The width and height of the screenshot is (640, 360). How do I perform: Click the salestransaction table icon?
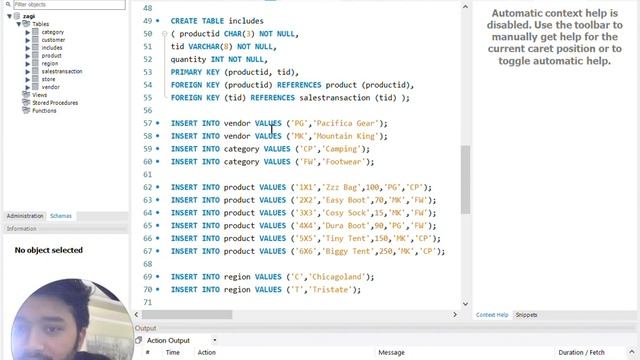pyautogui.click(x=36, y=71)
